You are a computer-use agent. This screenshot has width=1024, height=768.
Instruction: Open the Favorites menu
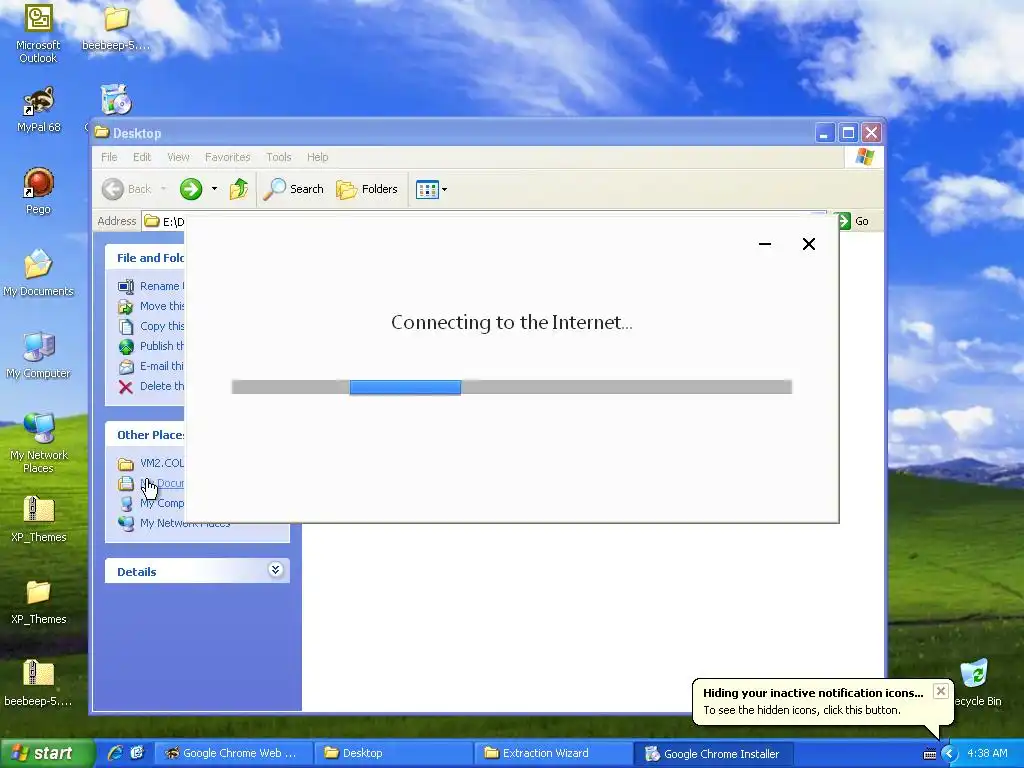click(227, 157)
